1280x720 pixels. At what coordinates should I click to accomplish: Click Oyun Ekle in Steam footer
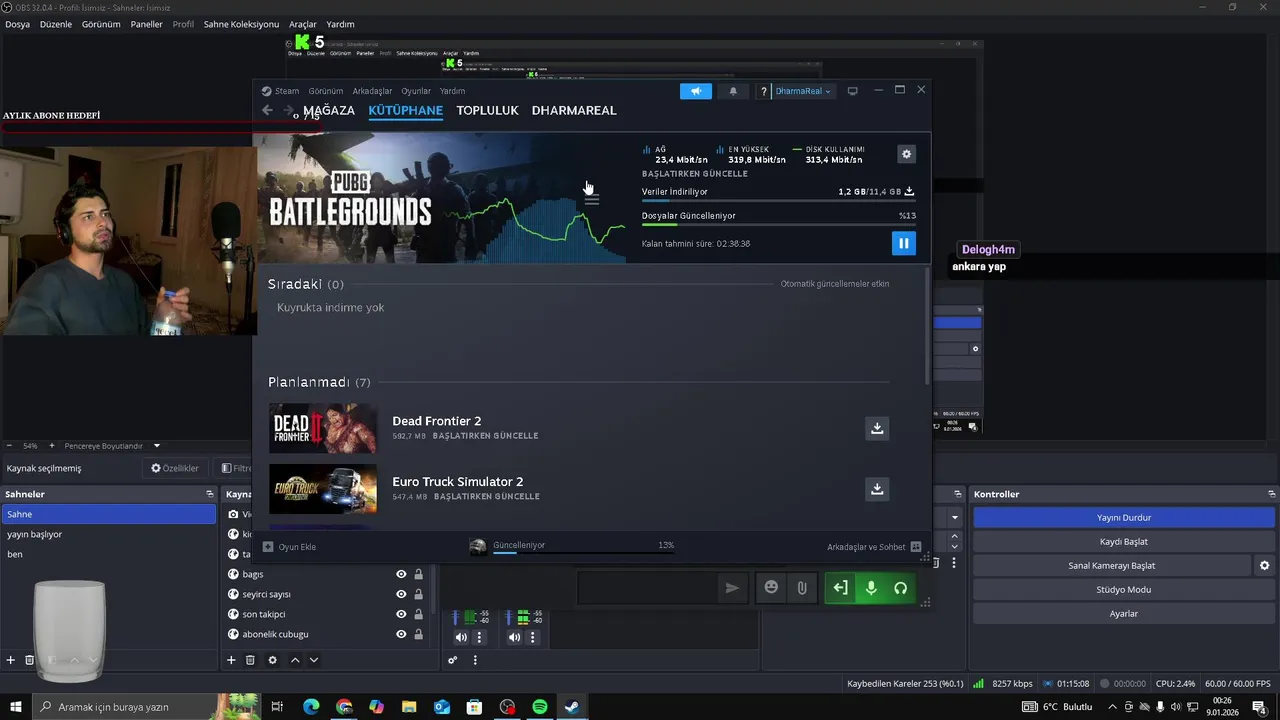click(289, 547)
